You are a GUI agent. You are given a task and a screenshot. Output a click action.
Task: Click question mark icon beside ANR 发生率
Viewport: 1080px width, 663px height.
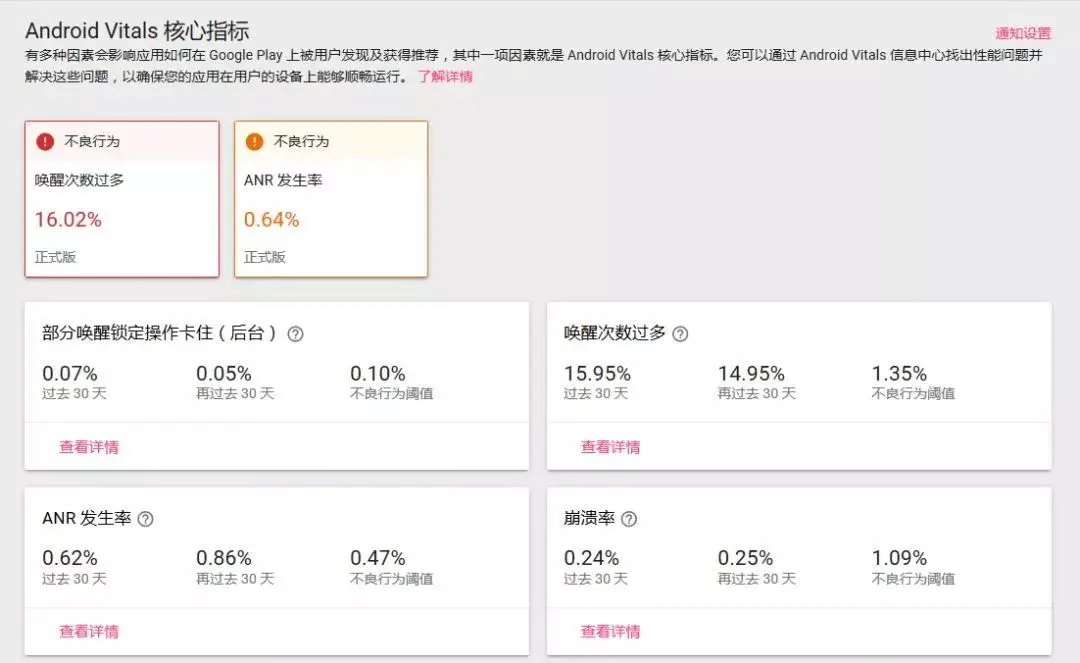point(145,519)
